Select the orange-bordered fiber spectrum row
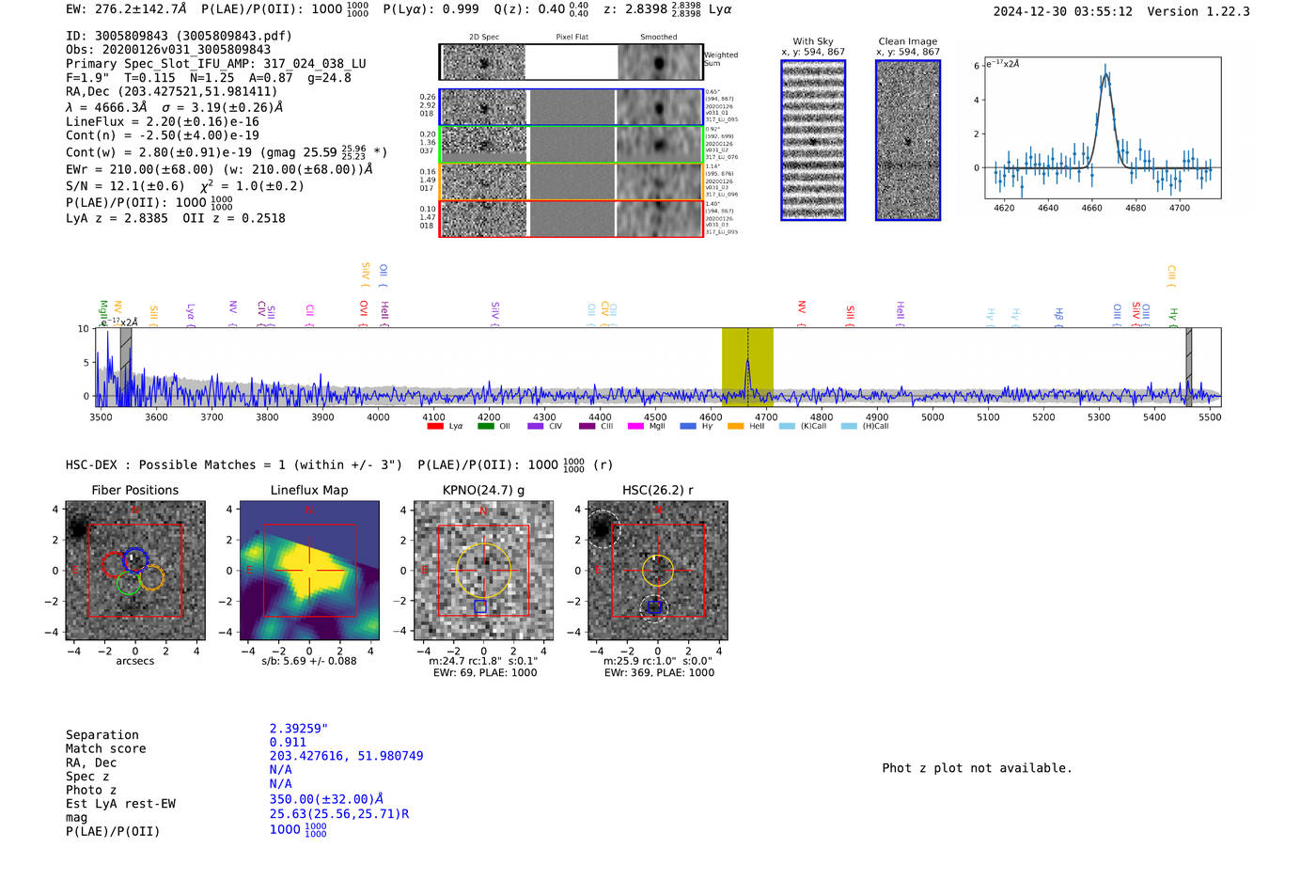Viewport: 1316px width, 896px height. (x=571, y=181)
